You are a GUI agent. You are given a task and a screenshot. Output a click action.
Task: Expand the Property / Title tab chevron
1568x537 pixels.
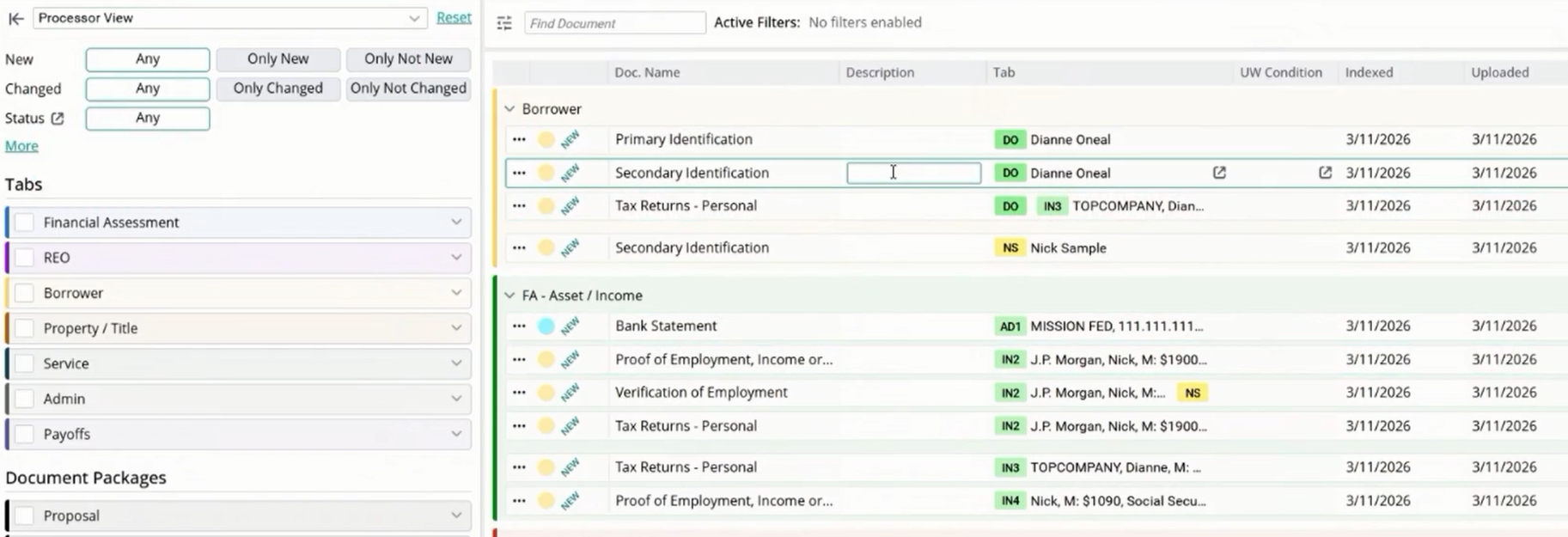456,328
